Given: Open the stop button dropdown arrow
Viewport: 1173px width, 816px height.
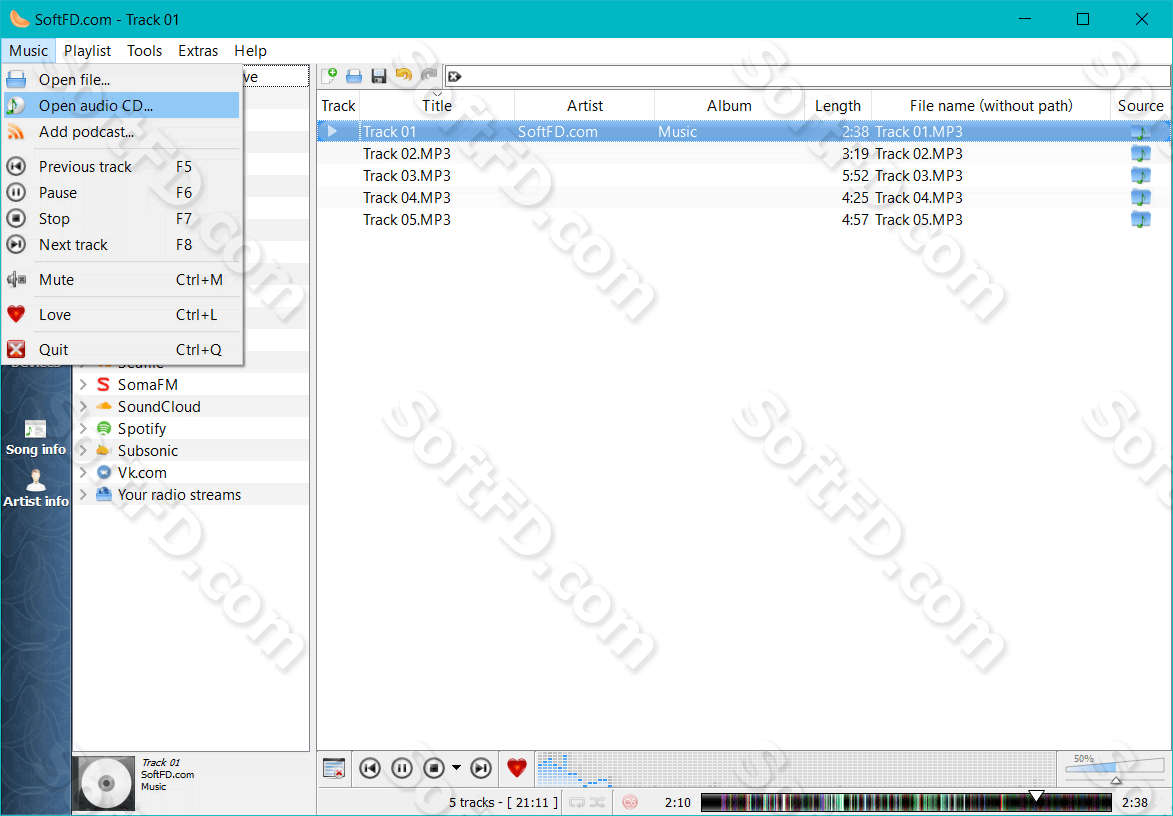Looking at the screenshot, I should pos(456,768).
